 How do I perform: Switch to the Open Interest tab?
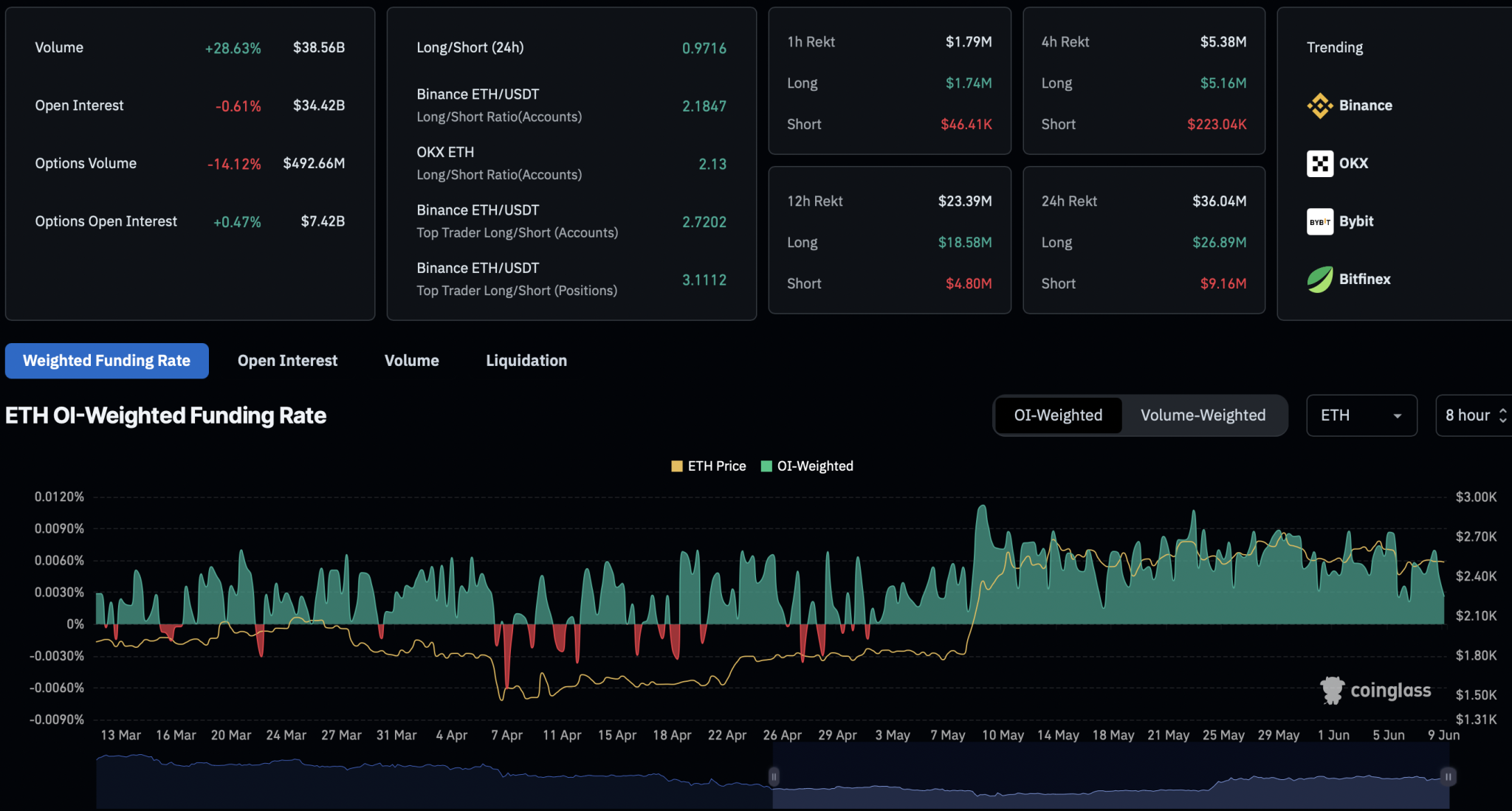click(287, 361)
